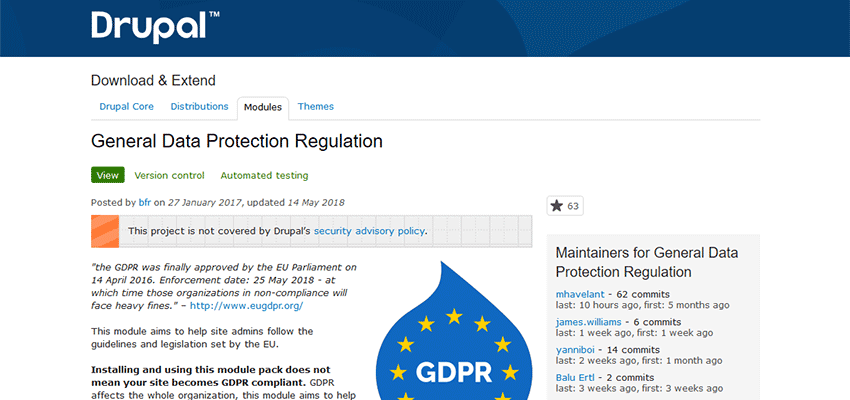The width and height of the screenshot is (850, 400).
Task: Switch to the Distributions tab
Action: click(x=200, y=107)
